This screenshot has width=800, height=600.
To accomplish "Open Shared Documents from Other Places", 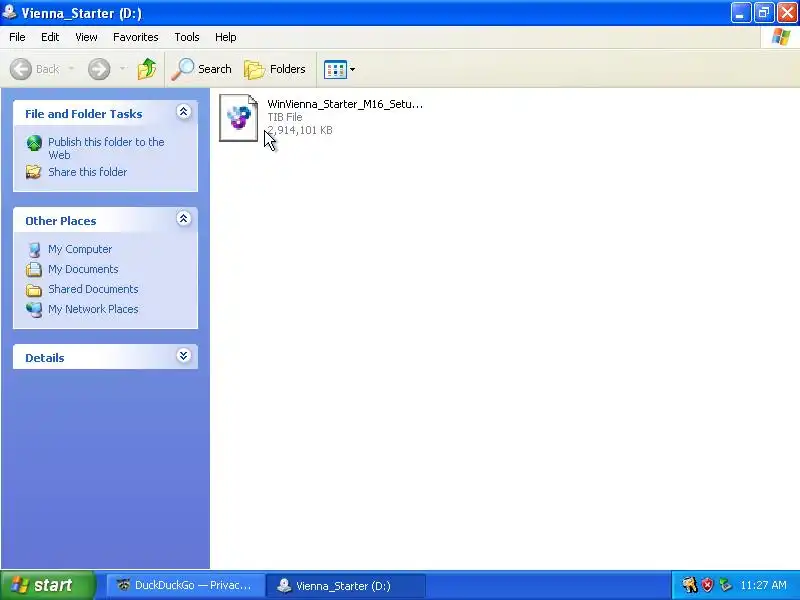I will (x=93, y=289).
